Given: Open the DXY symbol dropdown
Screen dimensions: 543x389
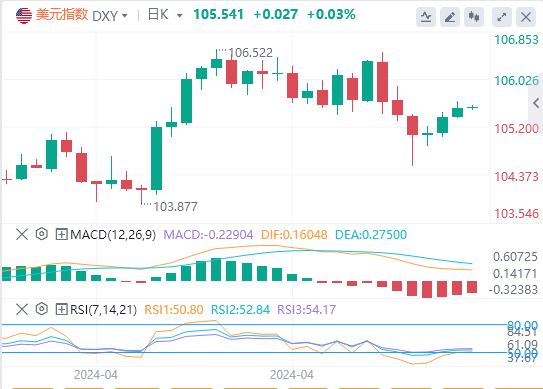Looking at the screenshot, I should click(x=110, y=16).
